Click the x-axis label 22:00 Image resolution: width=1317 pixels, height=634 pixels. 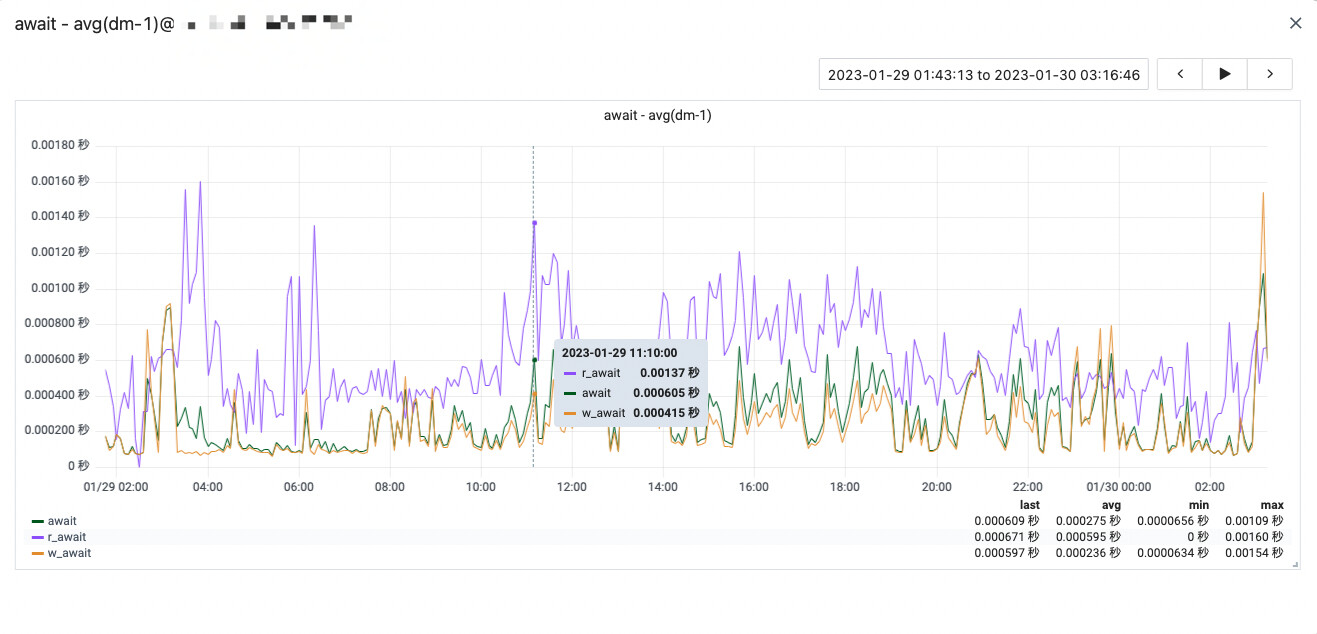(x=1027, y=487)
